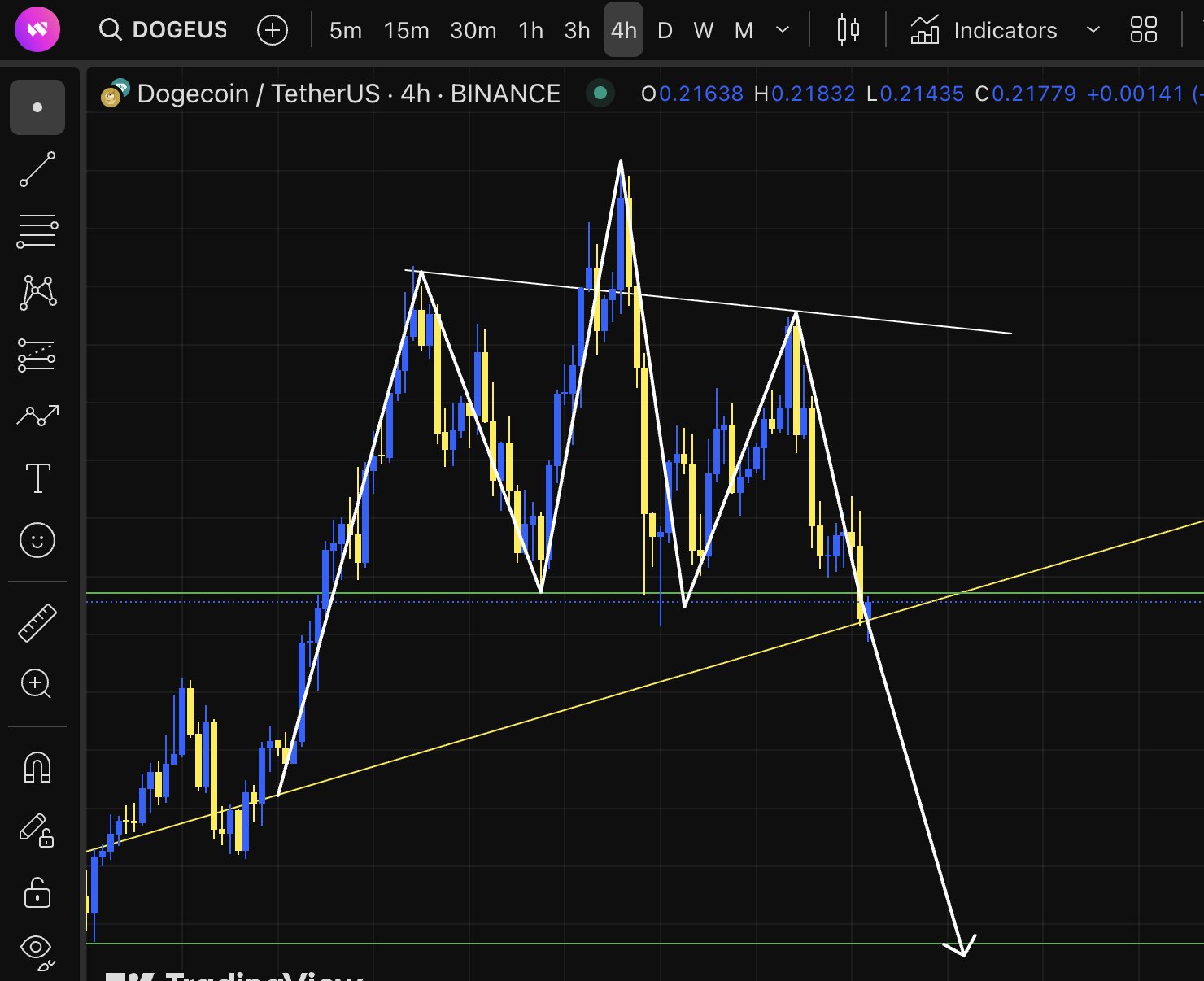Toggle magnet snap mode
The height and width of the screenshot is (981, 1204).
37,767
